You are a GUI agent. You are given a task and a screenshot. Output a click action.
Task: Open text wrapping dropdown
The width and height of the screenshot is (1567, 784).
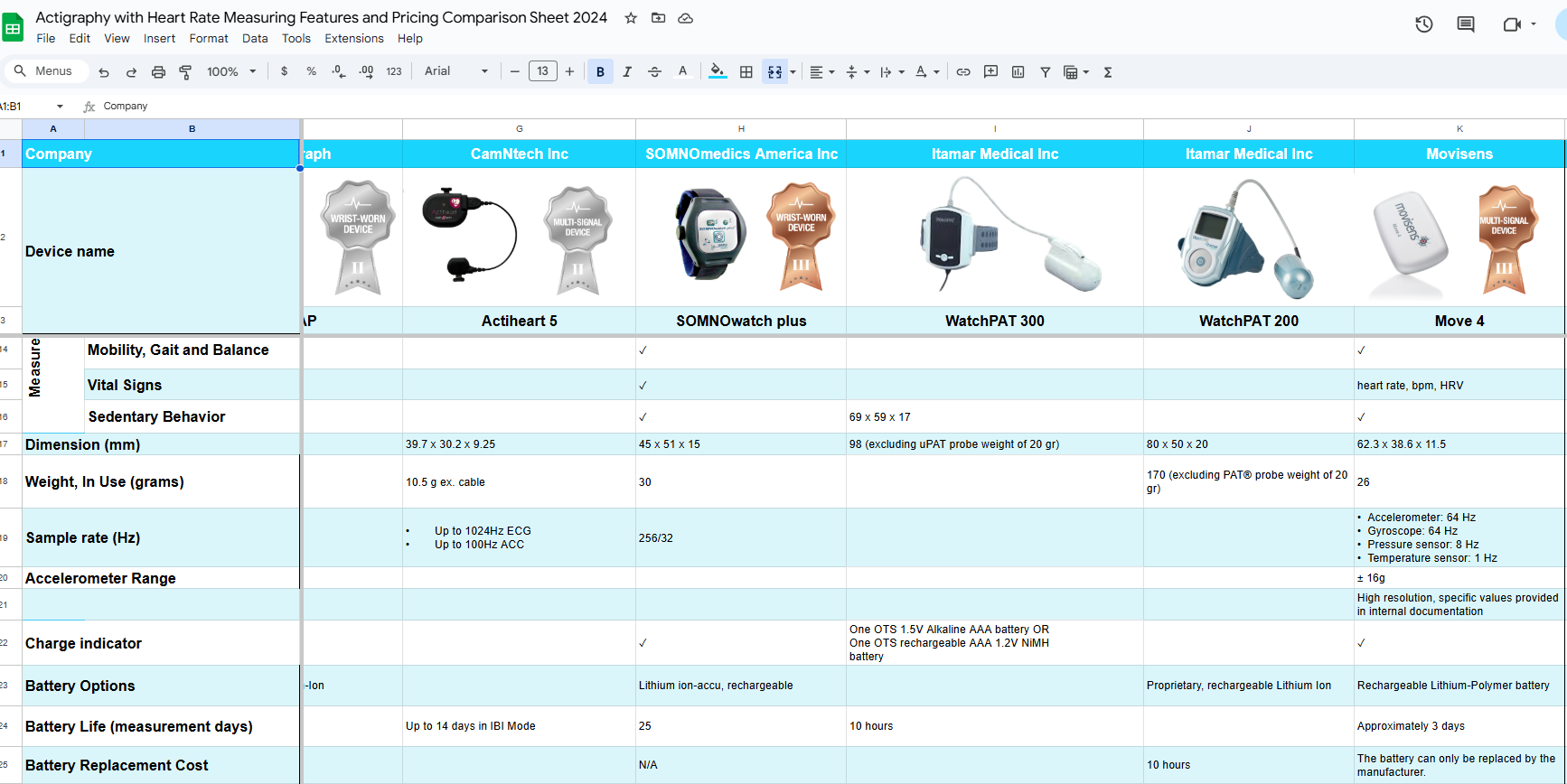(892, 71)
